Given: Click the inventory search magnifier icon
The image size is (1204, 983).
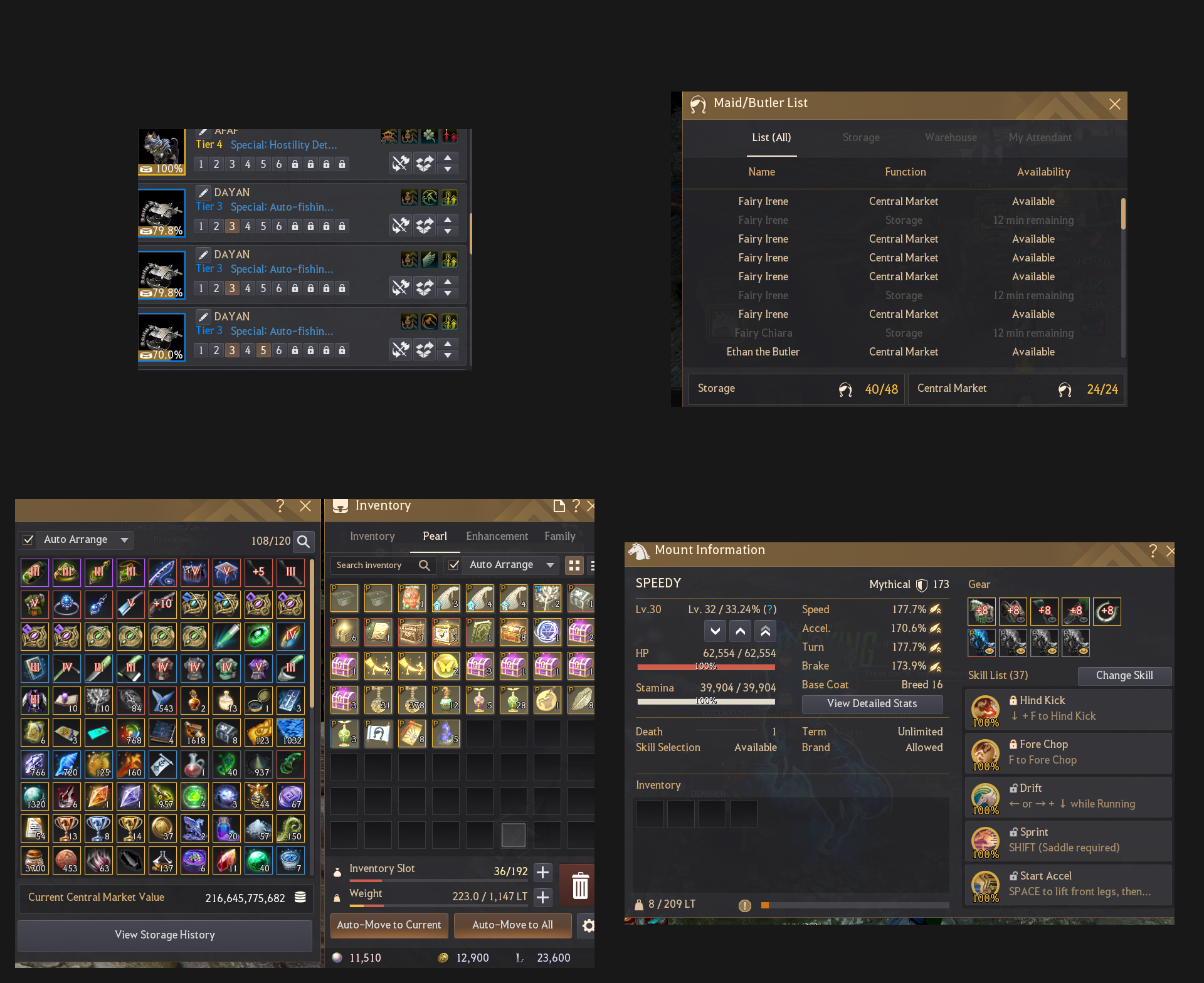Looking at the screenshot, I should 425,565.
